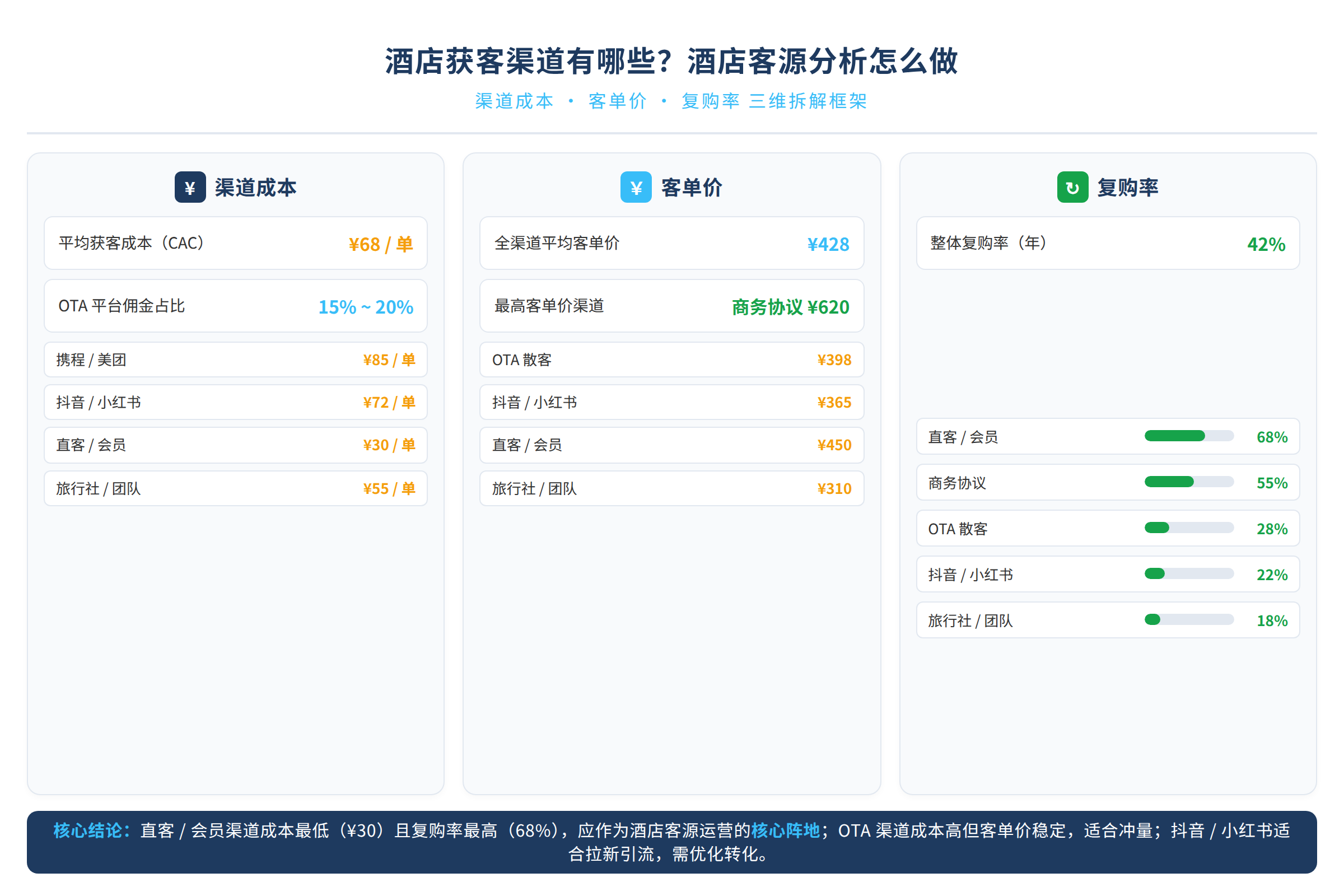Click the 28% repurchase percentage
Image resolution: width=1344 pixels, height=896 pixels.
tap(1272, 529)
